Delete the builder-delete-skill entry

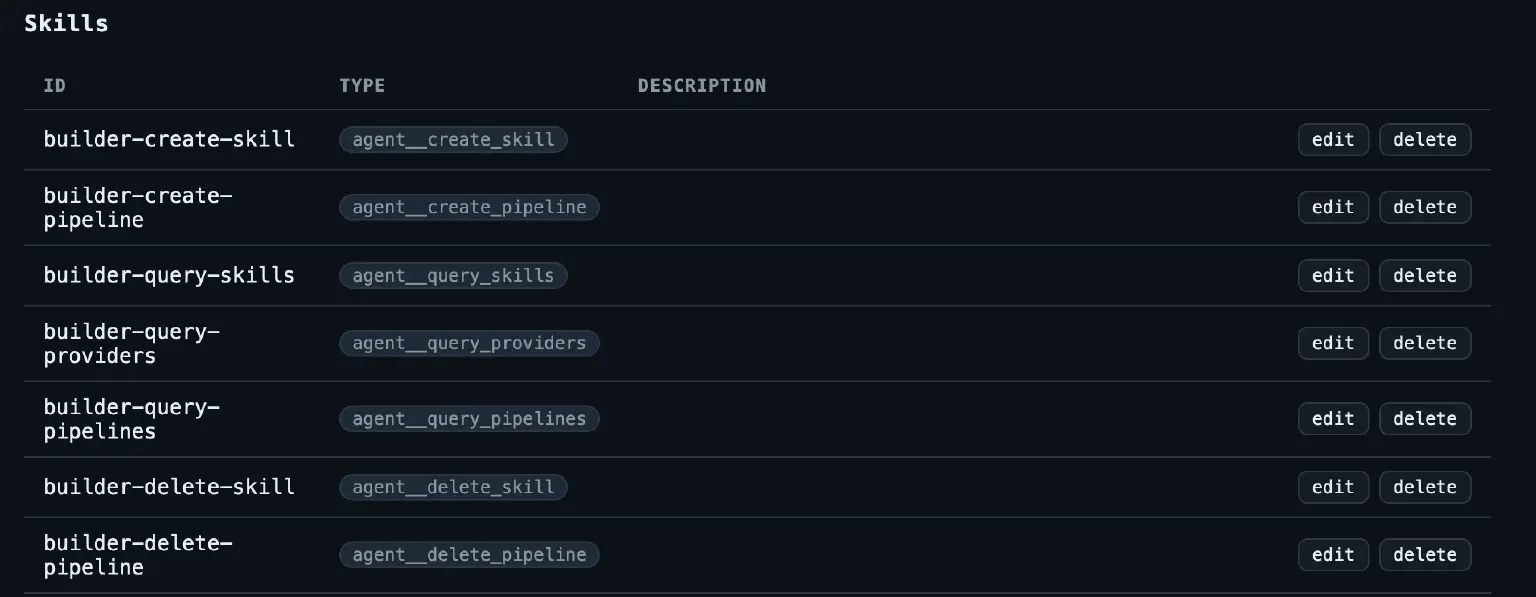click(x=1425, y=487)
